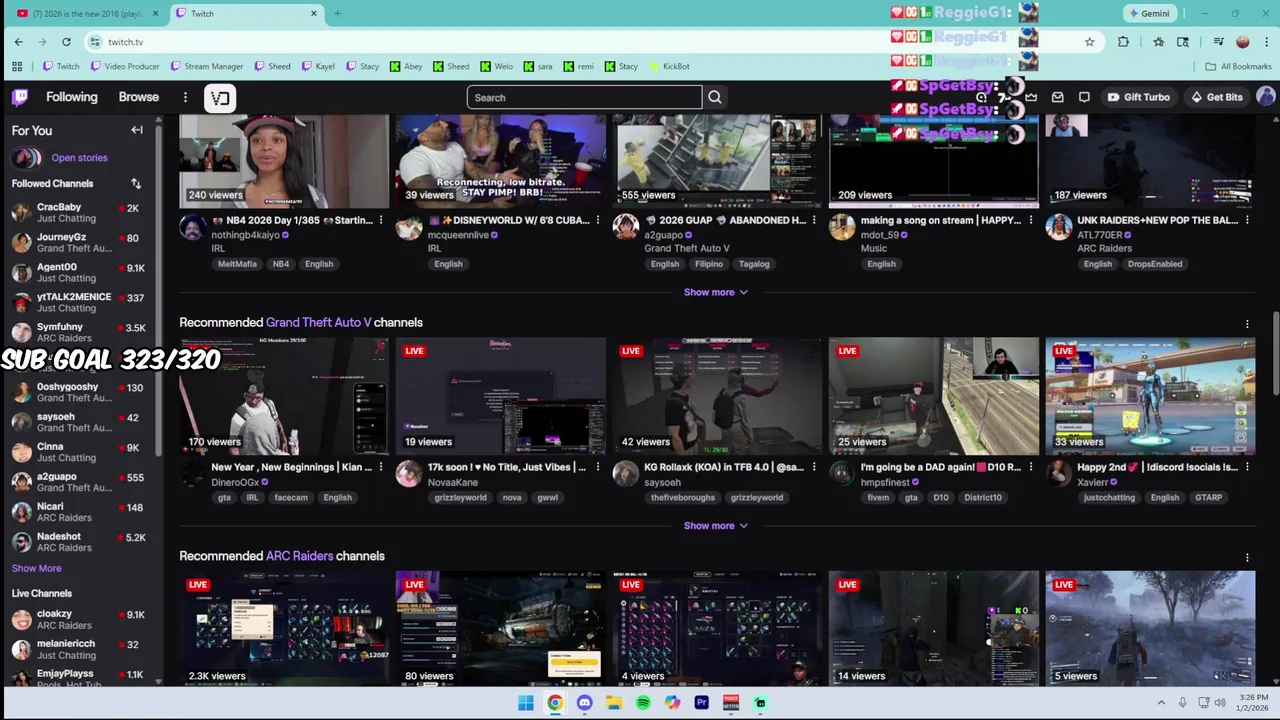Switch to the YouTube 2026 browser tab
This screenshot has width=1280, height=720.
(x=88, y=13)
